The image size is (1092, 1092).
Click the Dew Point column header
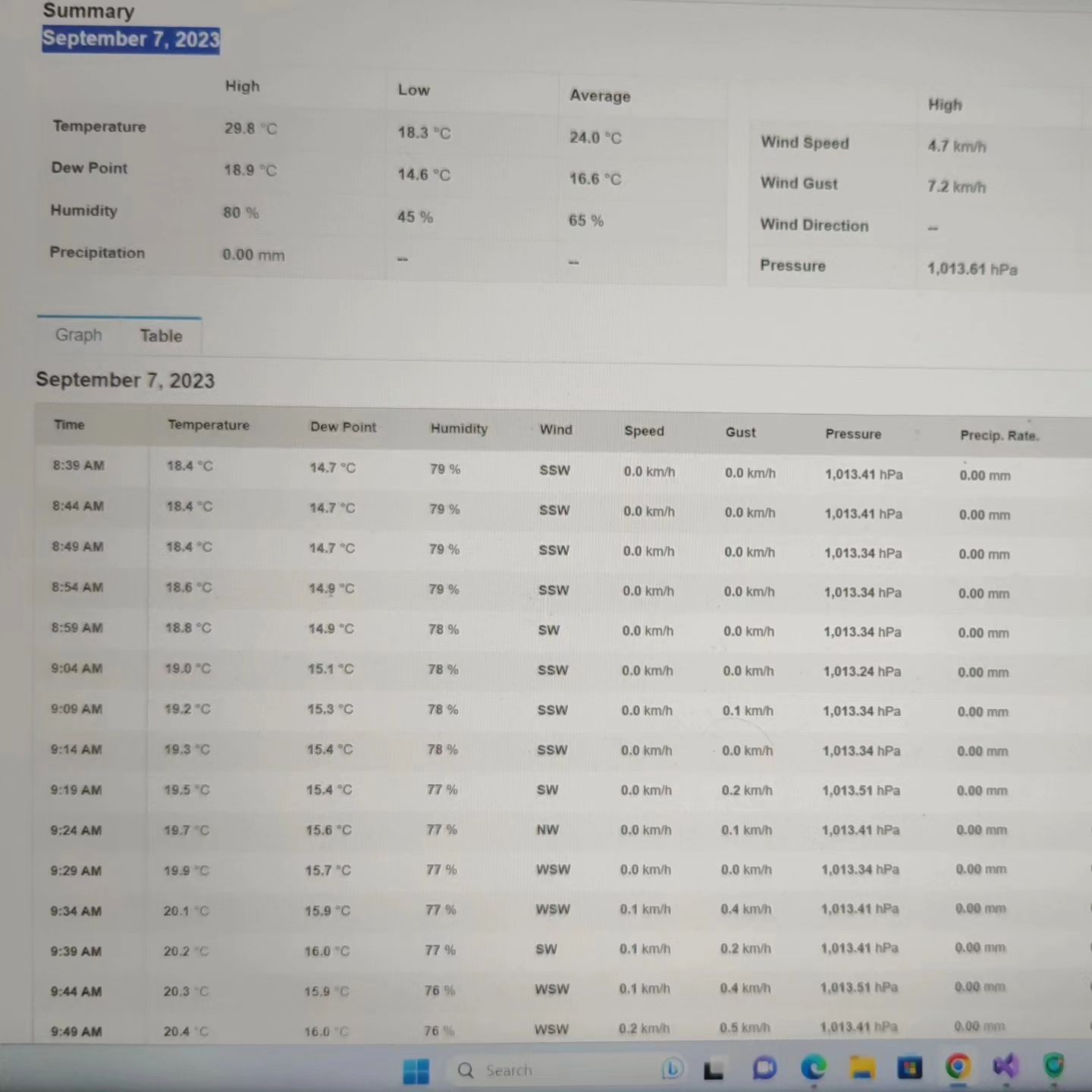pyautogui.click(x=343, y=427)
